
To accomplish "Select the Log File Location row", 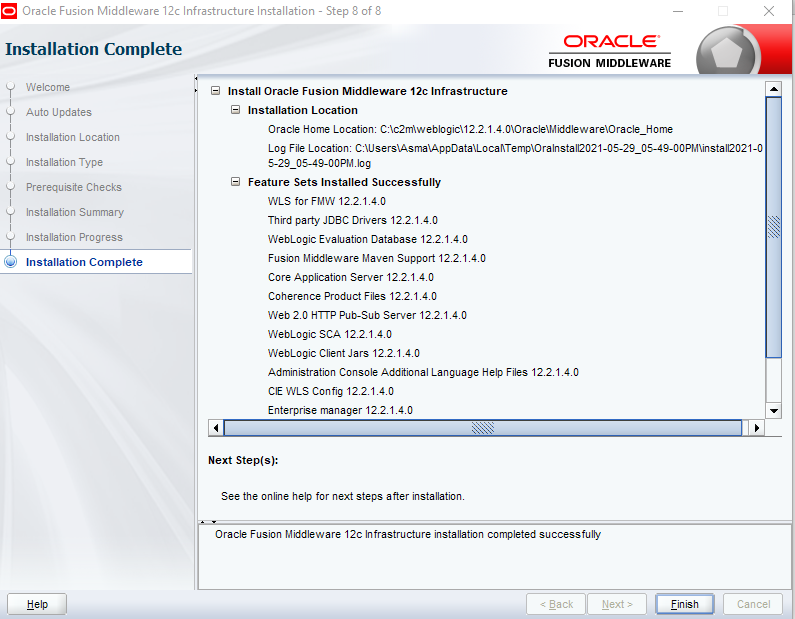I will pos(515,156).
